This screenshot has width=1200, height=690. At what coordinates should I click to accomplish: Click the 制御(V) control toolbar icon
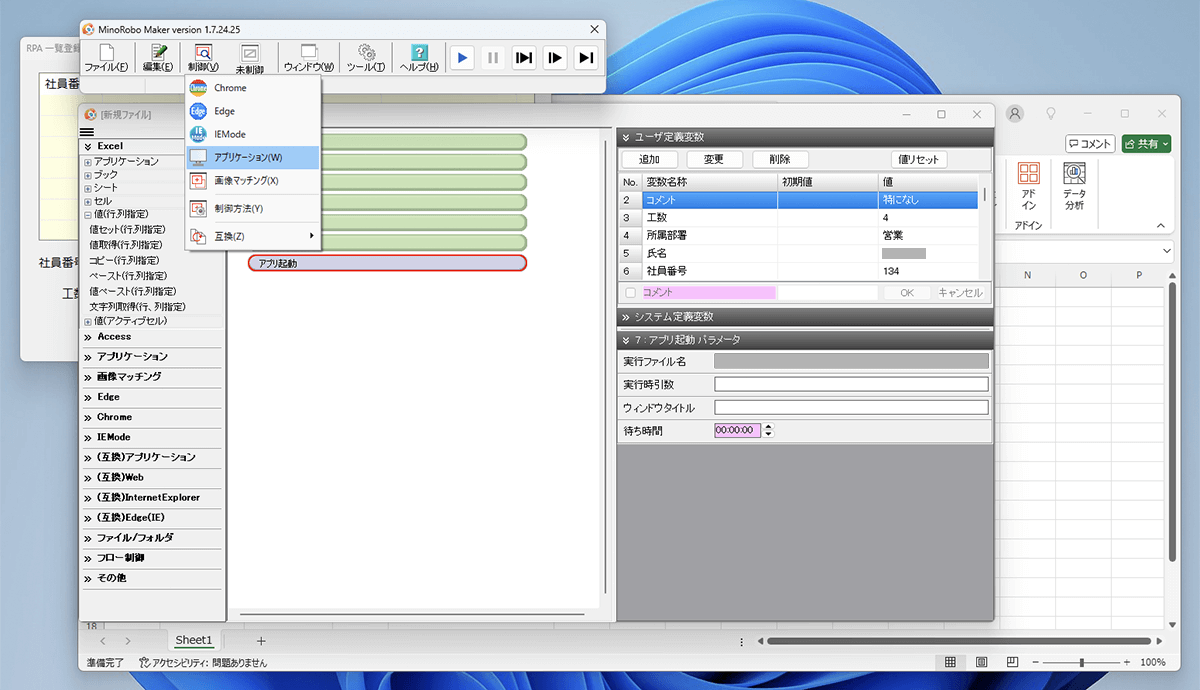coord(203,58)
